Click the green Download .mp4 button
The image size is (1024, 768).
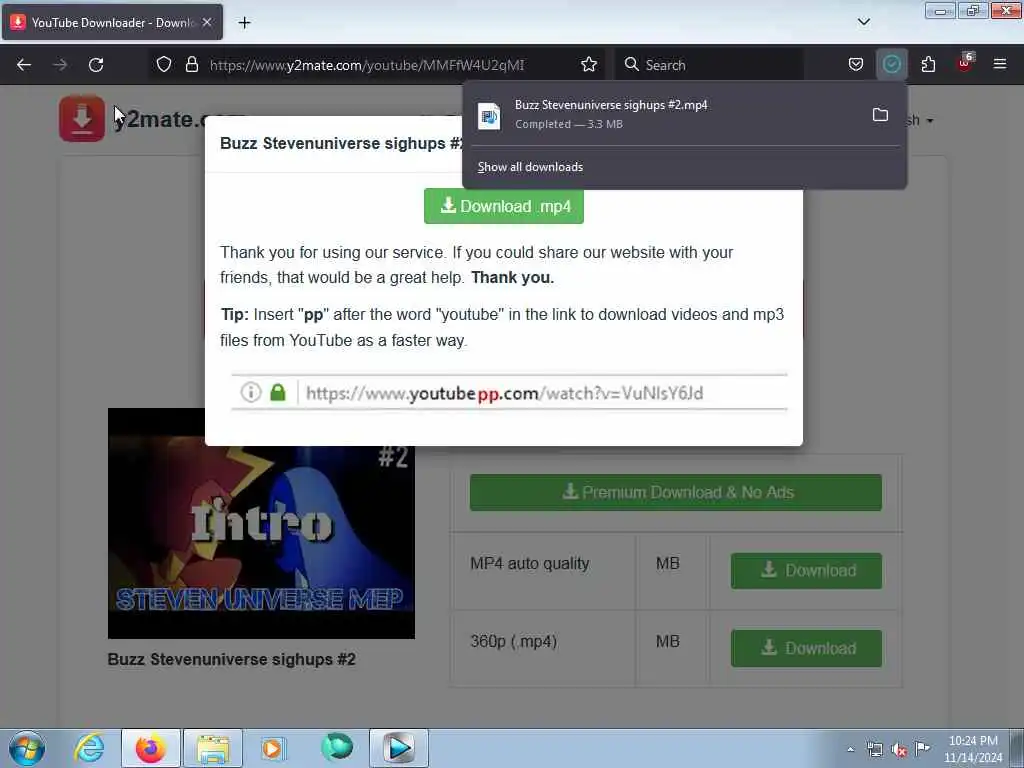pos(504,206)
